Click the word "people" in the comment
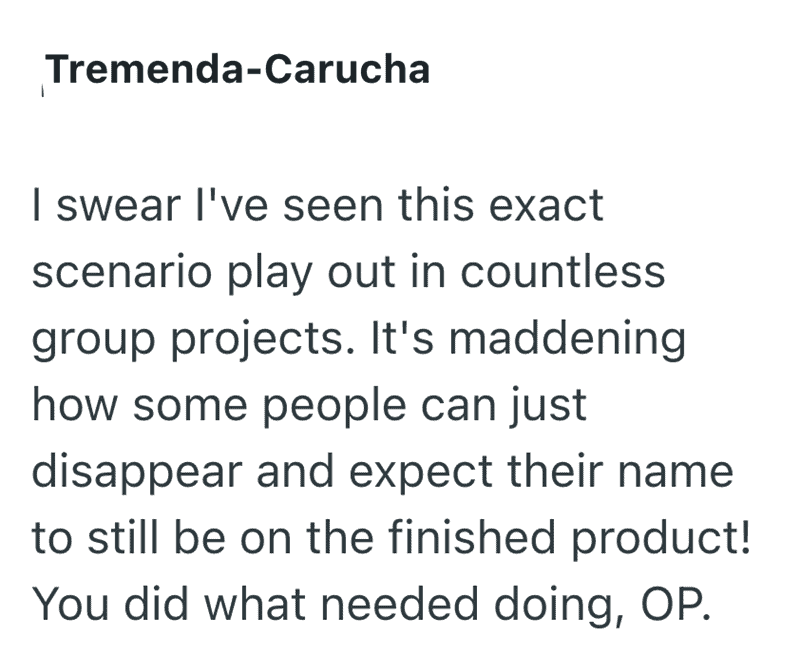800x656 pixels. coord(335,407)
